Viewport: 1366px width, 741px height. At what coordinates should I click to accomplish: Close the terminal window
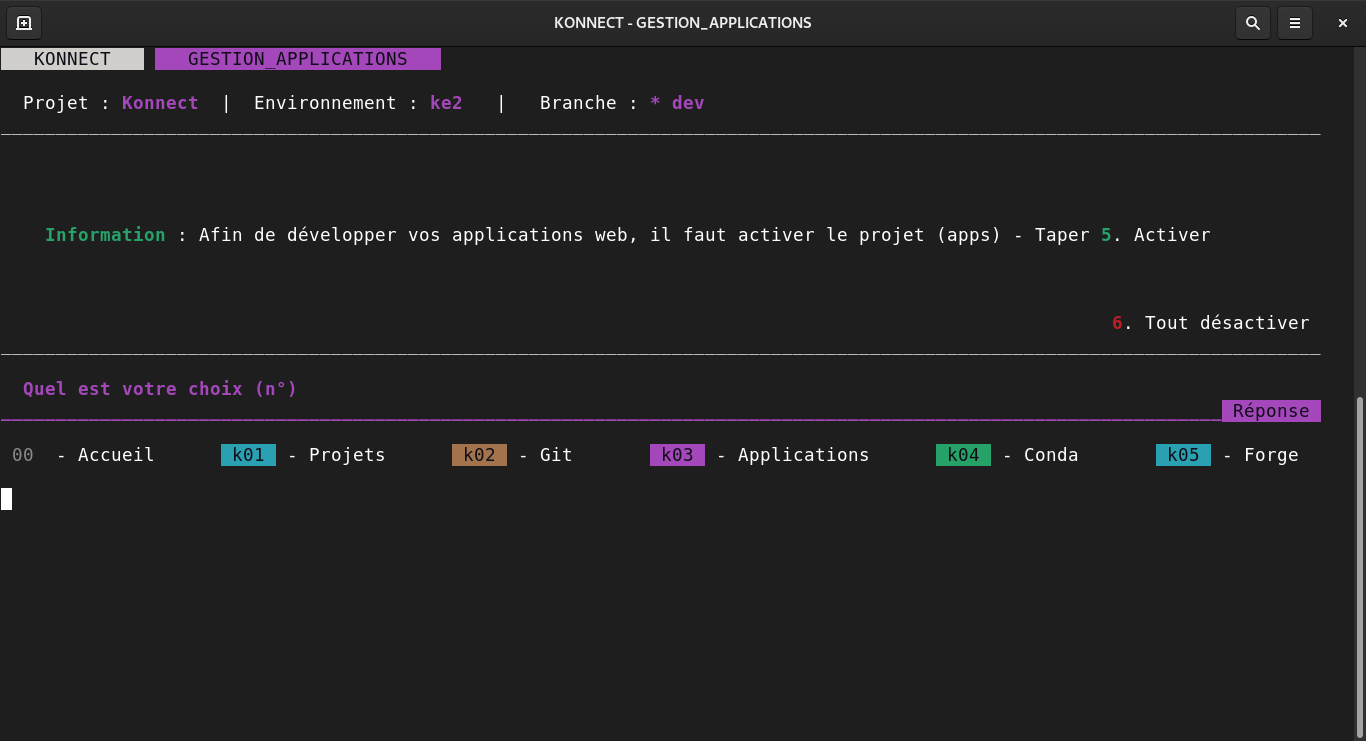point(1342,23)
